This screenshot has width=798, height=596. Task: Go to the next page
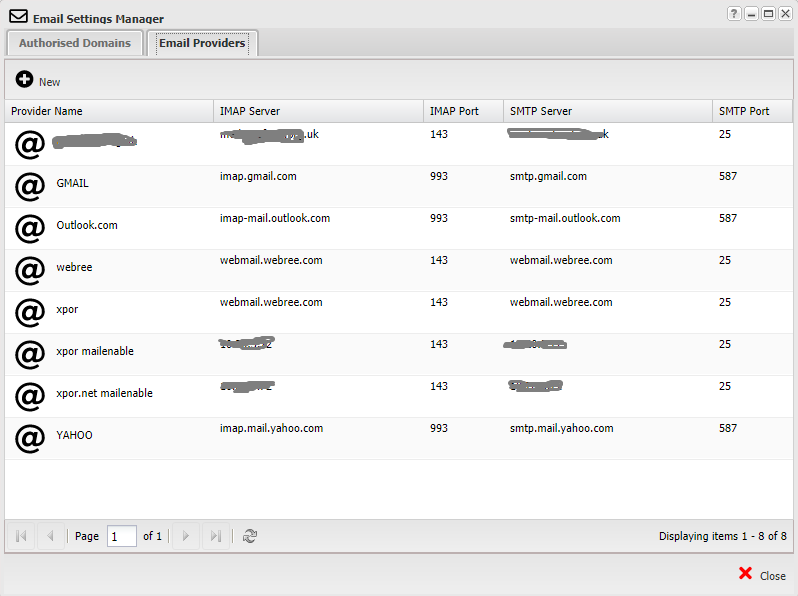(186, 536)
